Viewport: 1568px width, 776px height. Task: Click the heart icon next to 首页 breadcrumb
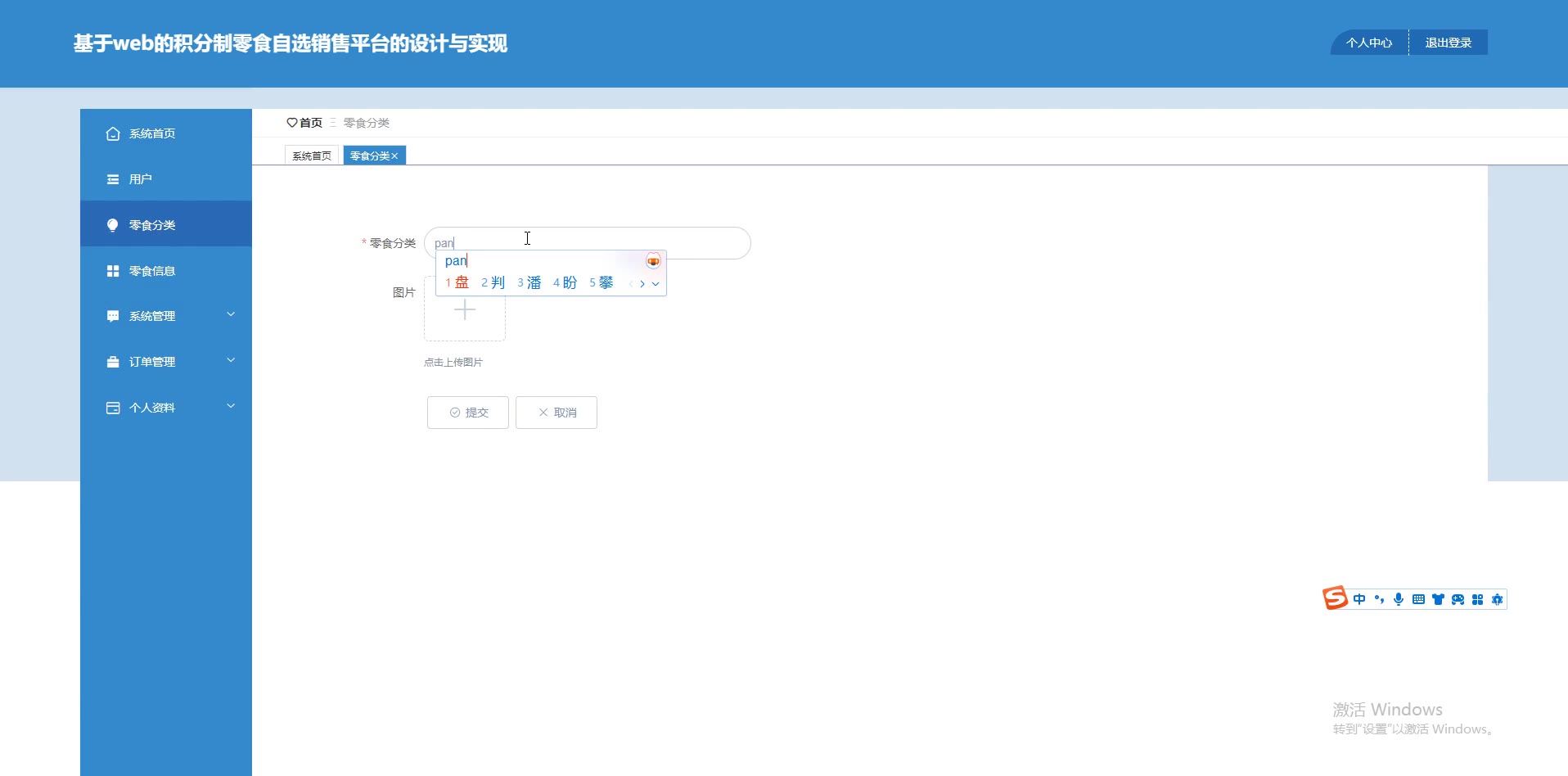tap(291, 123)
